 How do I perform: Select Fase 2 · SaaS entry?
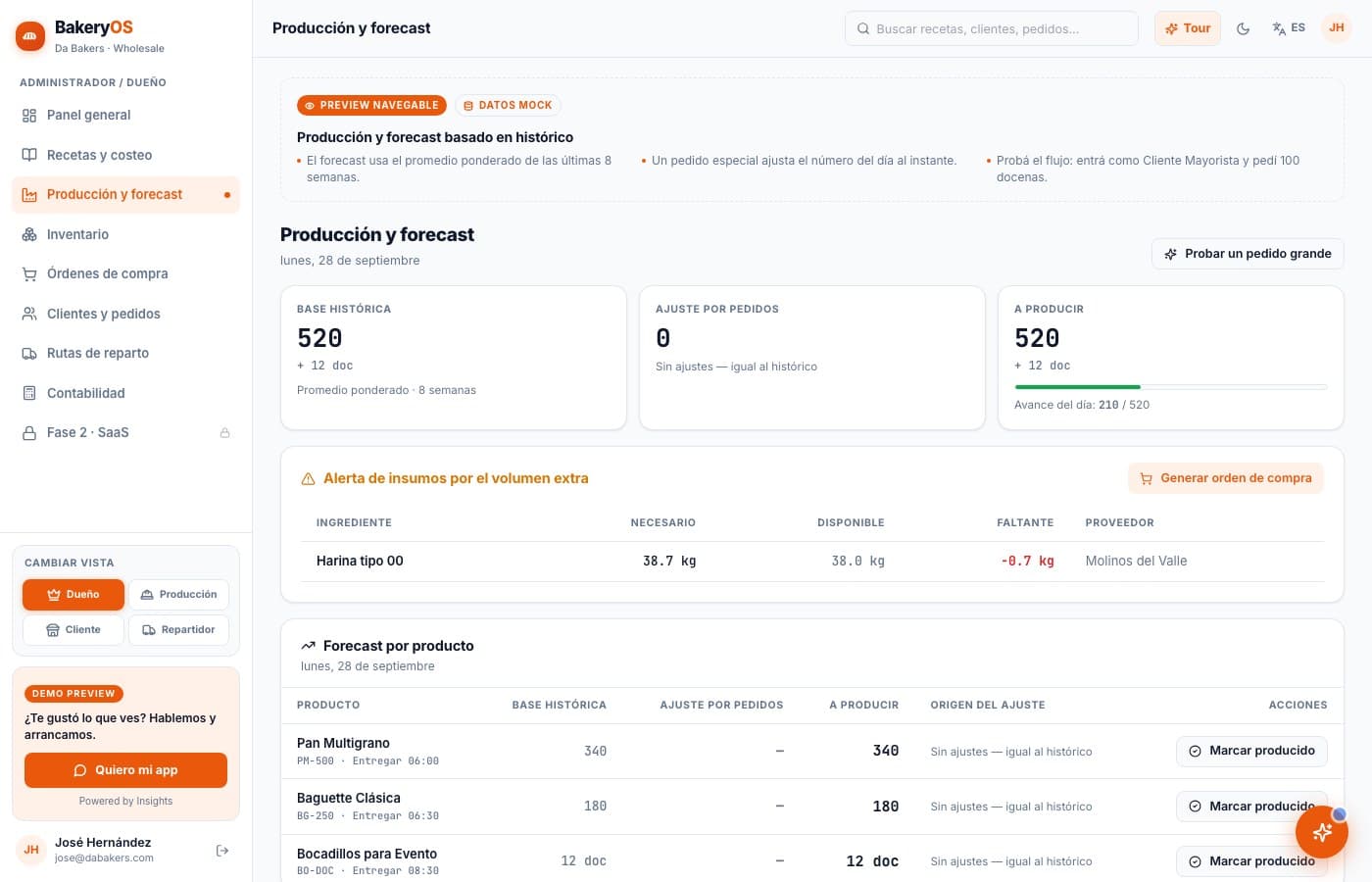coord(125,433)
